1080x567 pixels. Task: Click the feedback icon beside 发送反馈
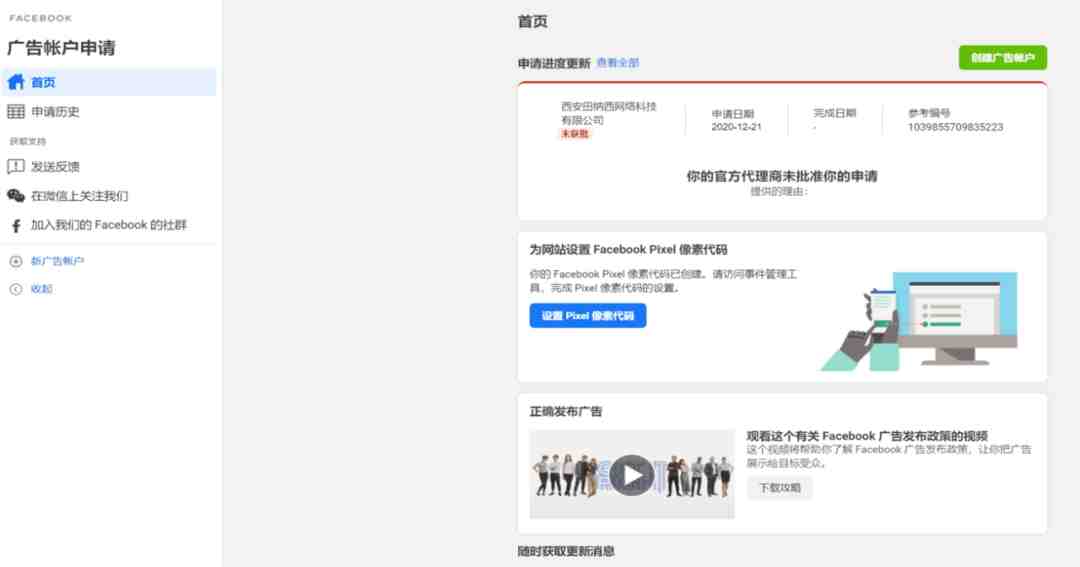tap(16, 166)
